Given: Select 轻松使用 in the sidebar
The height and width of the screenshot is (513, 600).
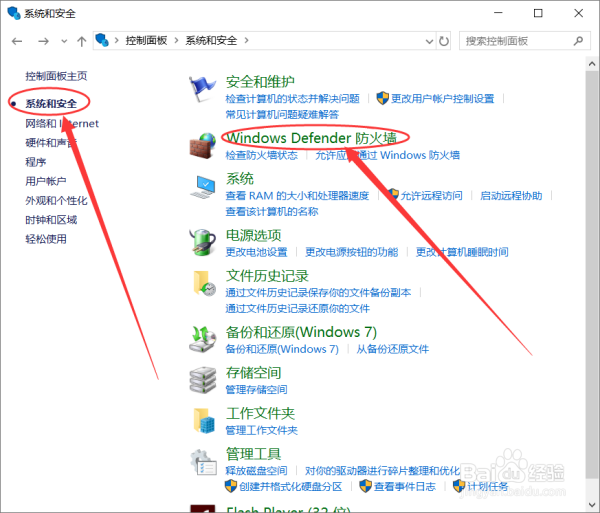Looking at the screenshot, I should click(x=46, y=239).
